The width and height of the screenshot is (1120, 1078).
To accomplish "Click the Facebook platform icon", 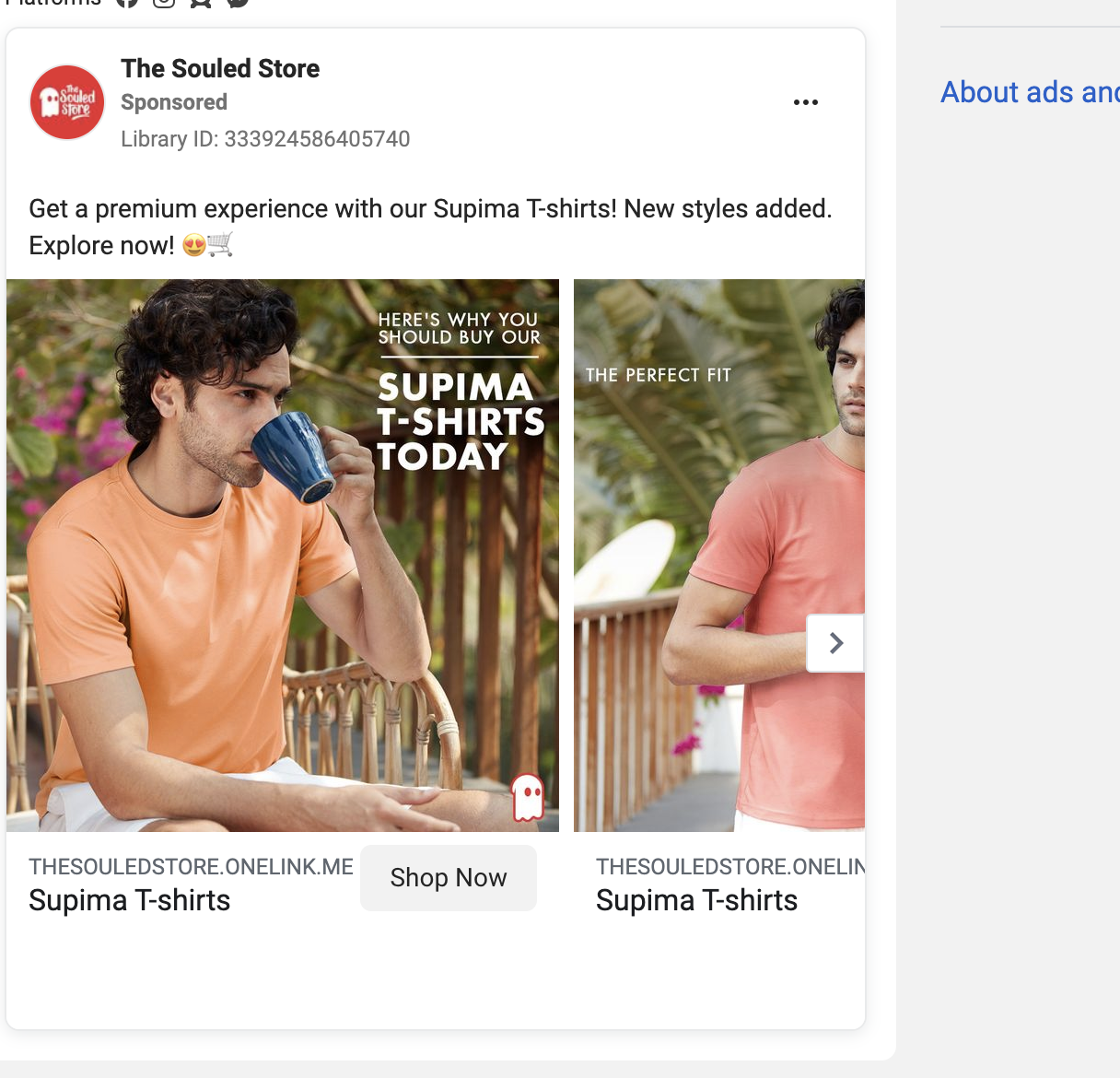I will coord(127,2).
